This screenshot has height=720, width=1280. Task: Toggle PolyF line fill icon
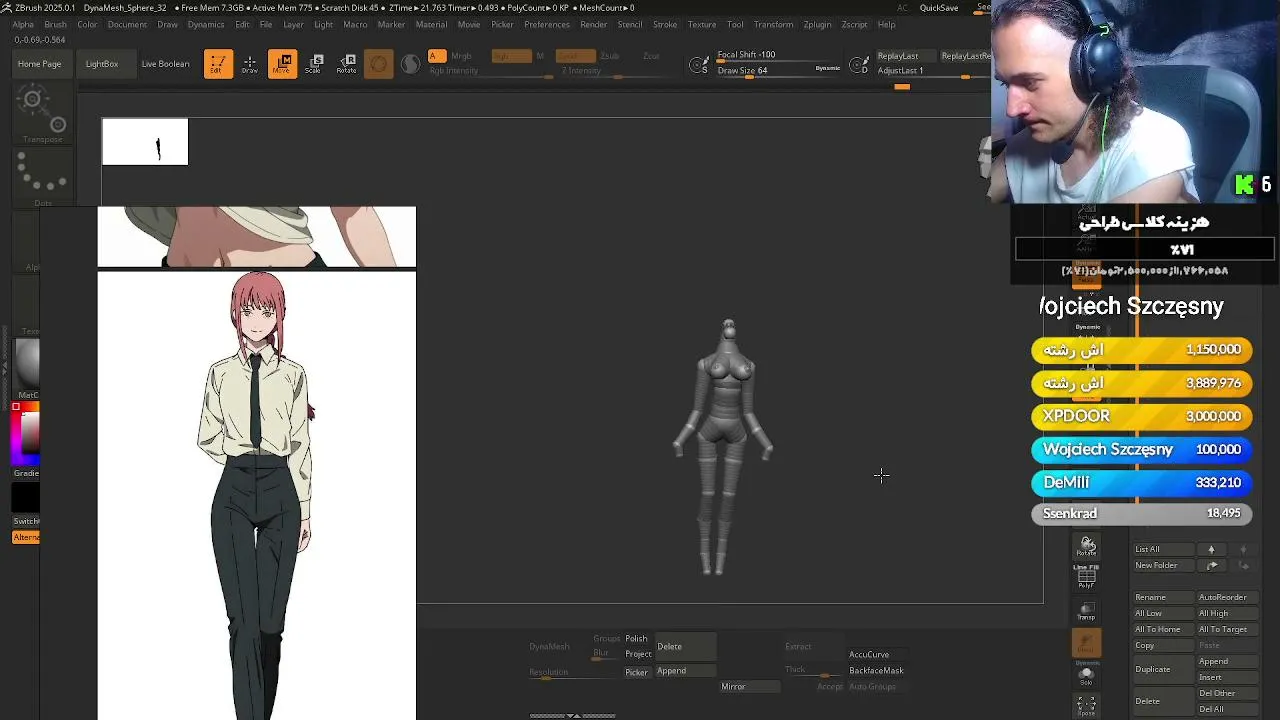click(1087, 577)
